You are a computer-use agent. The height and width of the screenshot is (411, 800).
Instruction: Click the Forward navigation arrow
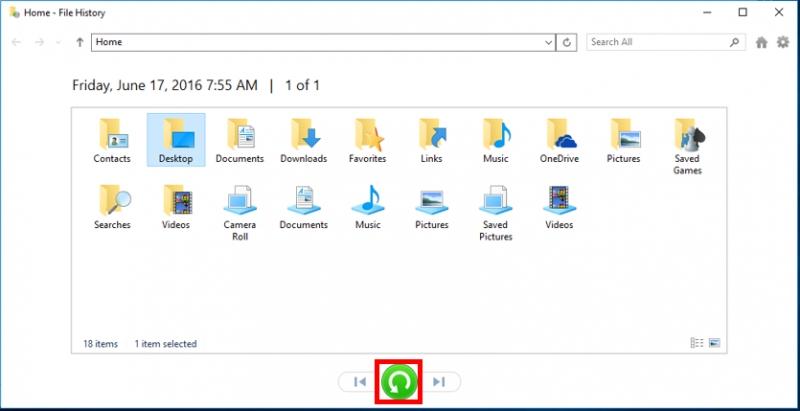click(40, 42)
